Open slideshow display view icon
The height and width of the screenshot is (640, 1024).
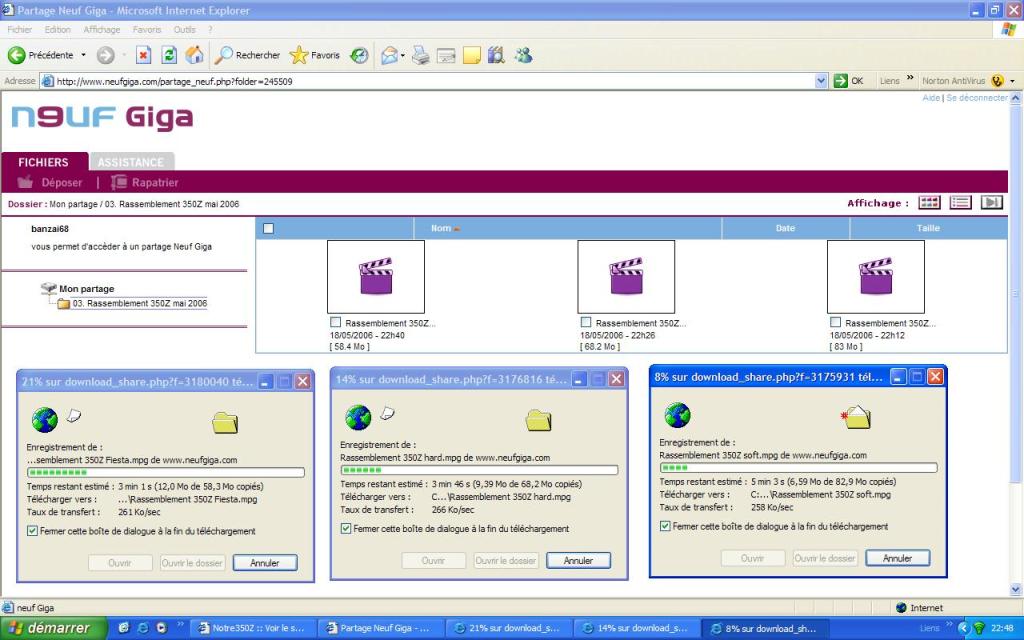[x=991, y=202]
